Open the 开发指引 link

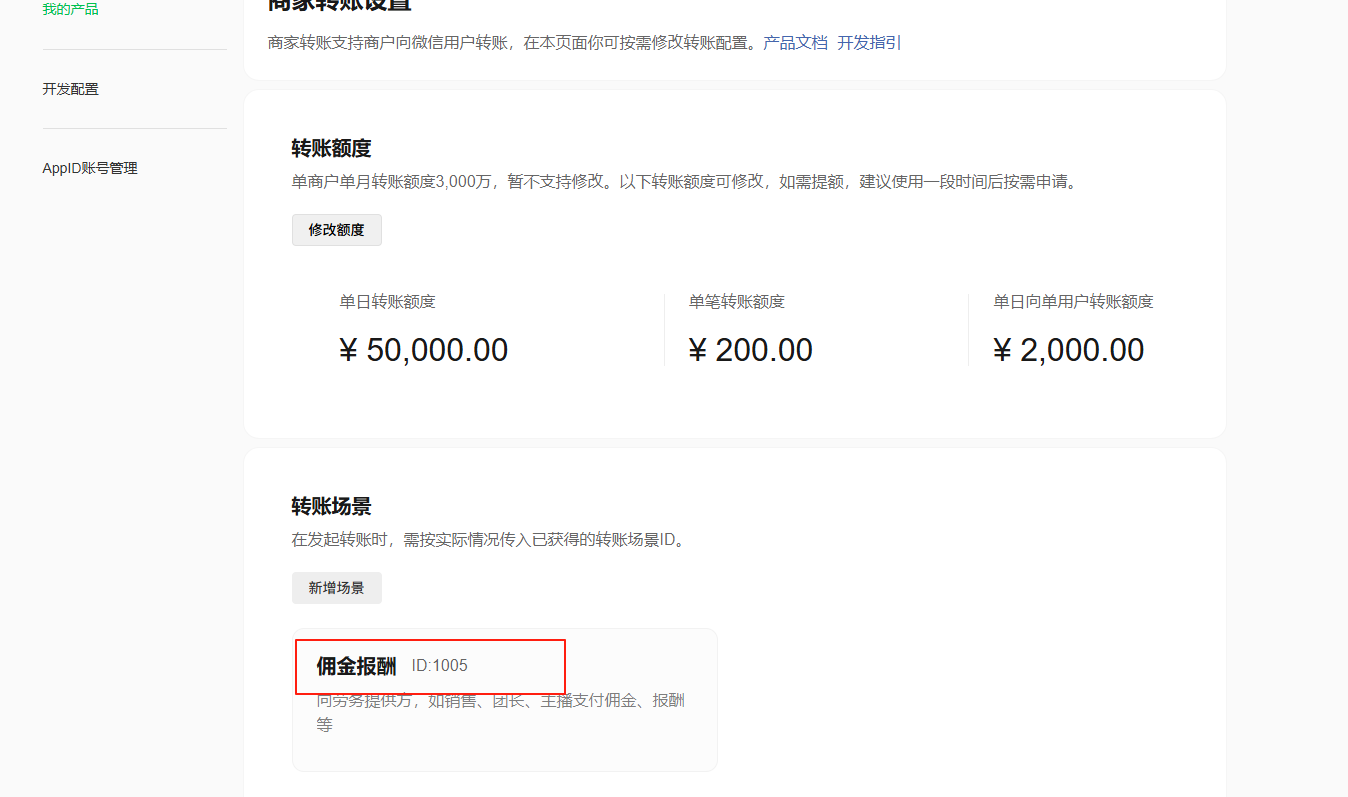coord(868,43)
